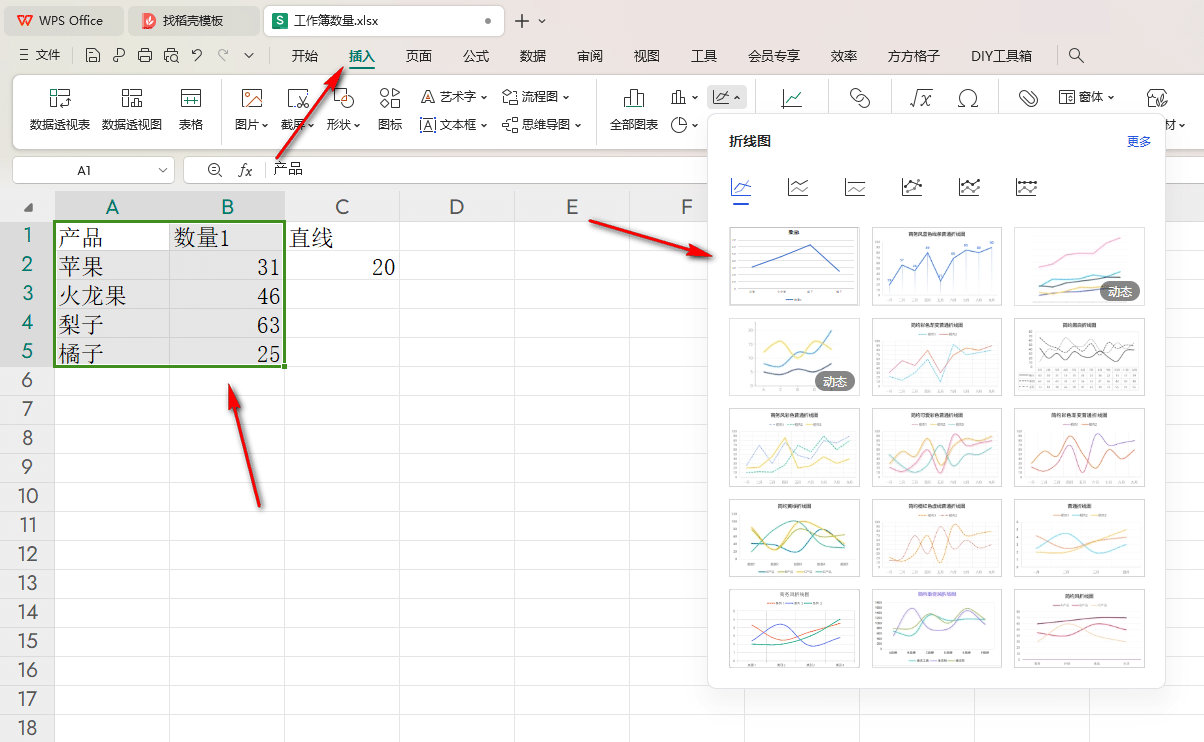
Task: Click the search magnifier icon after DIY工具箱
Action: tap(1076, 56)
